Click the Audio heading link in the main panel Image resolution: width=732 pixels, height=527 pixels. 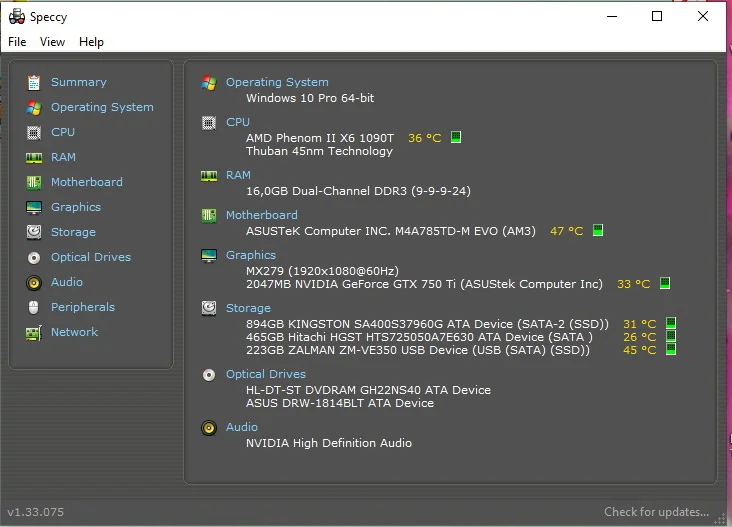(x=242, y=427)
